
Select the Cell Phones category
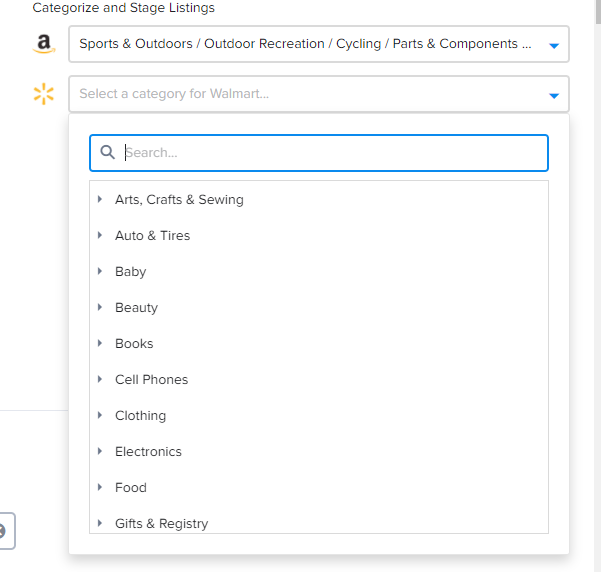[x=151, y=380]
